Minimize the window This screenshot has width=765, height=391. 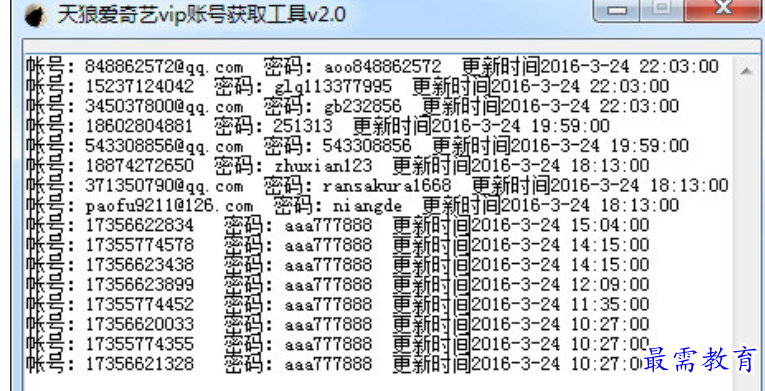click(618, 10)
